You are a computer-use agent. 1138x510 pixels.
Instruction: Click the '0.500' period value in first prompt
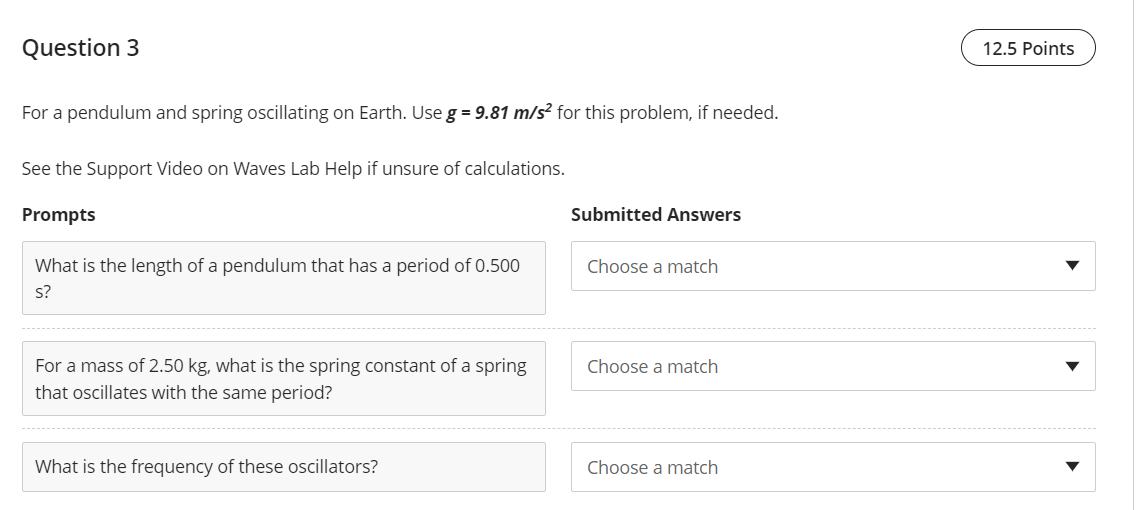[x=497, y=266]
